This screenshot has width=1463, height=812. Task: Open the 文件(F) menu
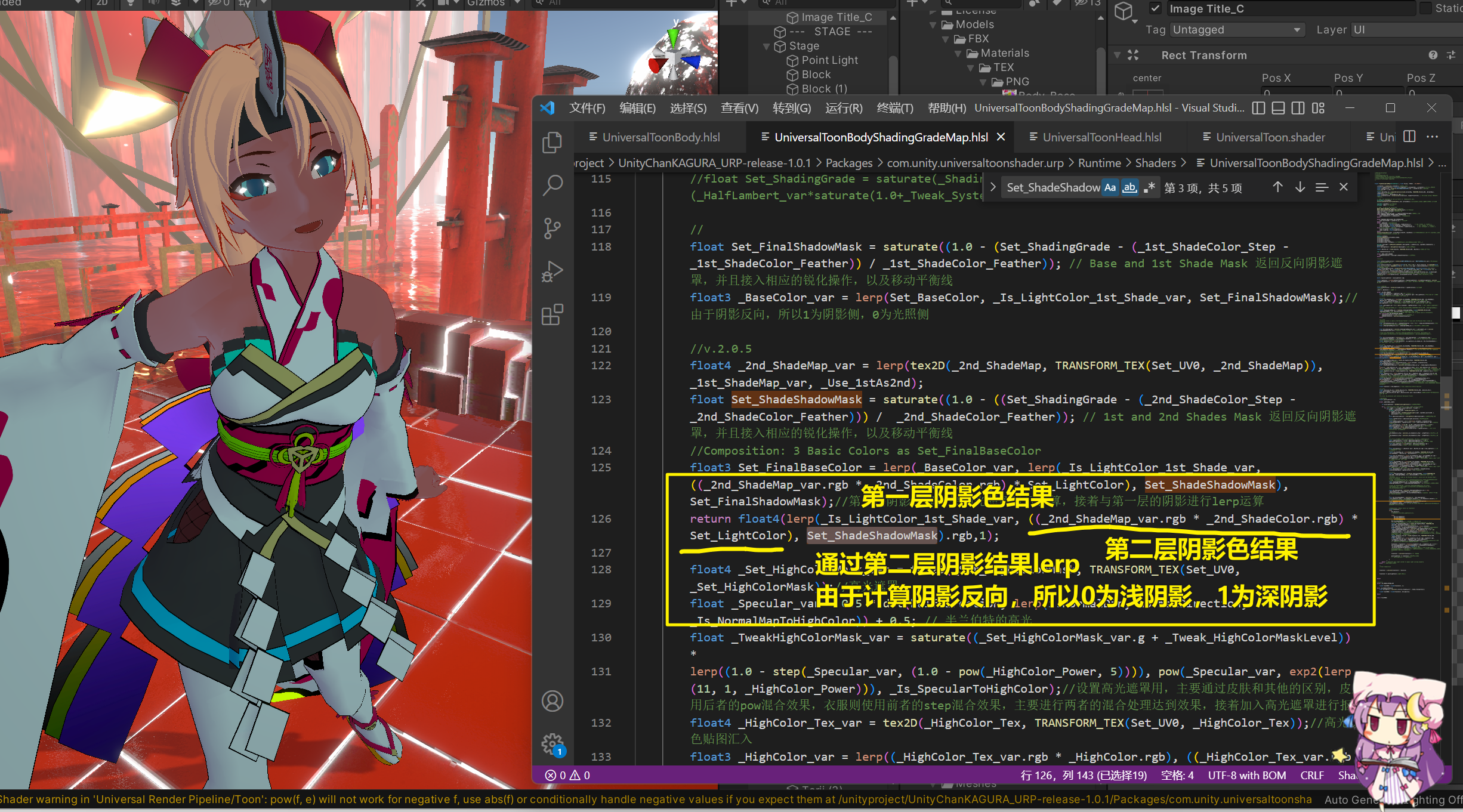(x=587, y=108)
